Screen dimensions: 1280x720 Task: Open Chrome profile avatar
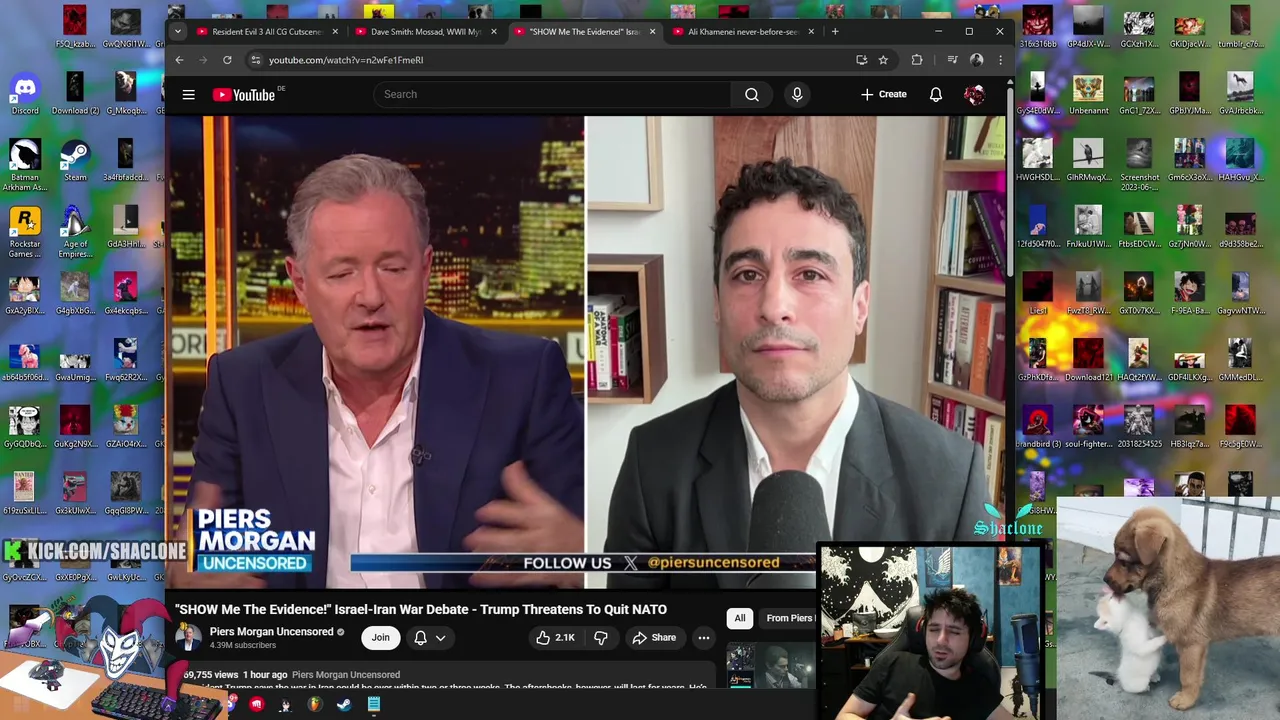pos(977,60)
